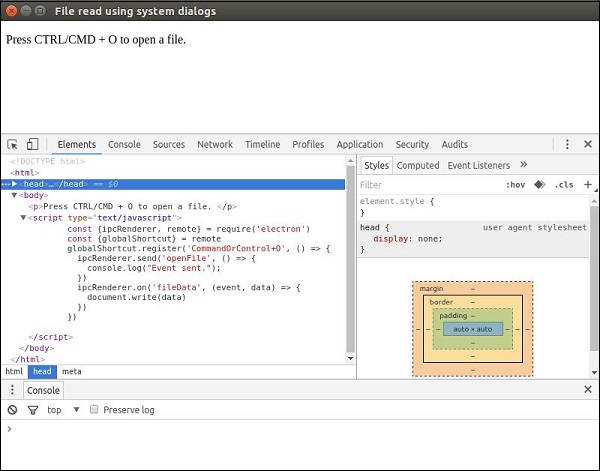Activate the inspect element picker icon

[x=13, y=145]
